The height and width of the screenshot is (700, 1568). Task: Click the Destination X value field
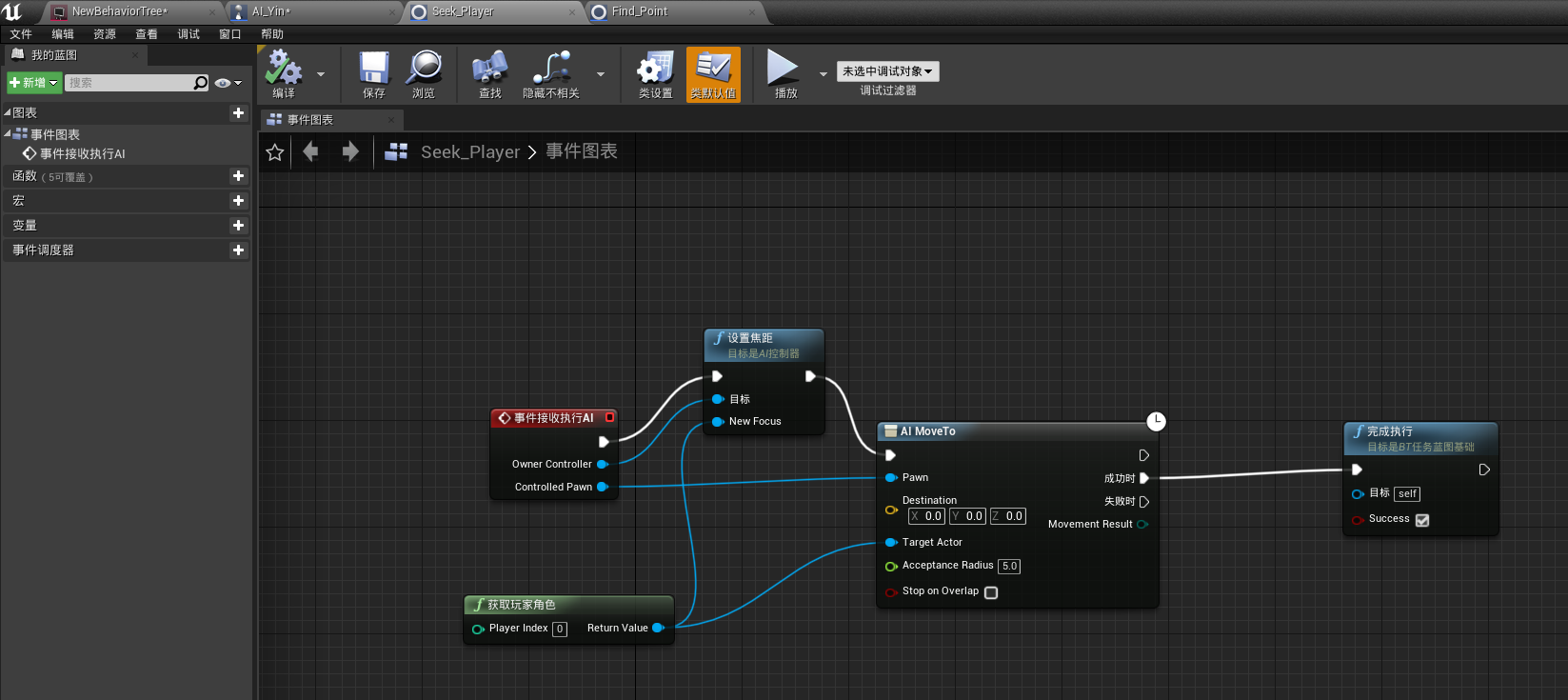pos(926,516)
